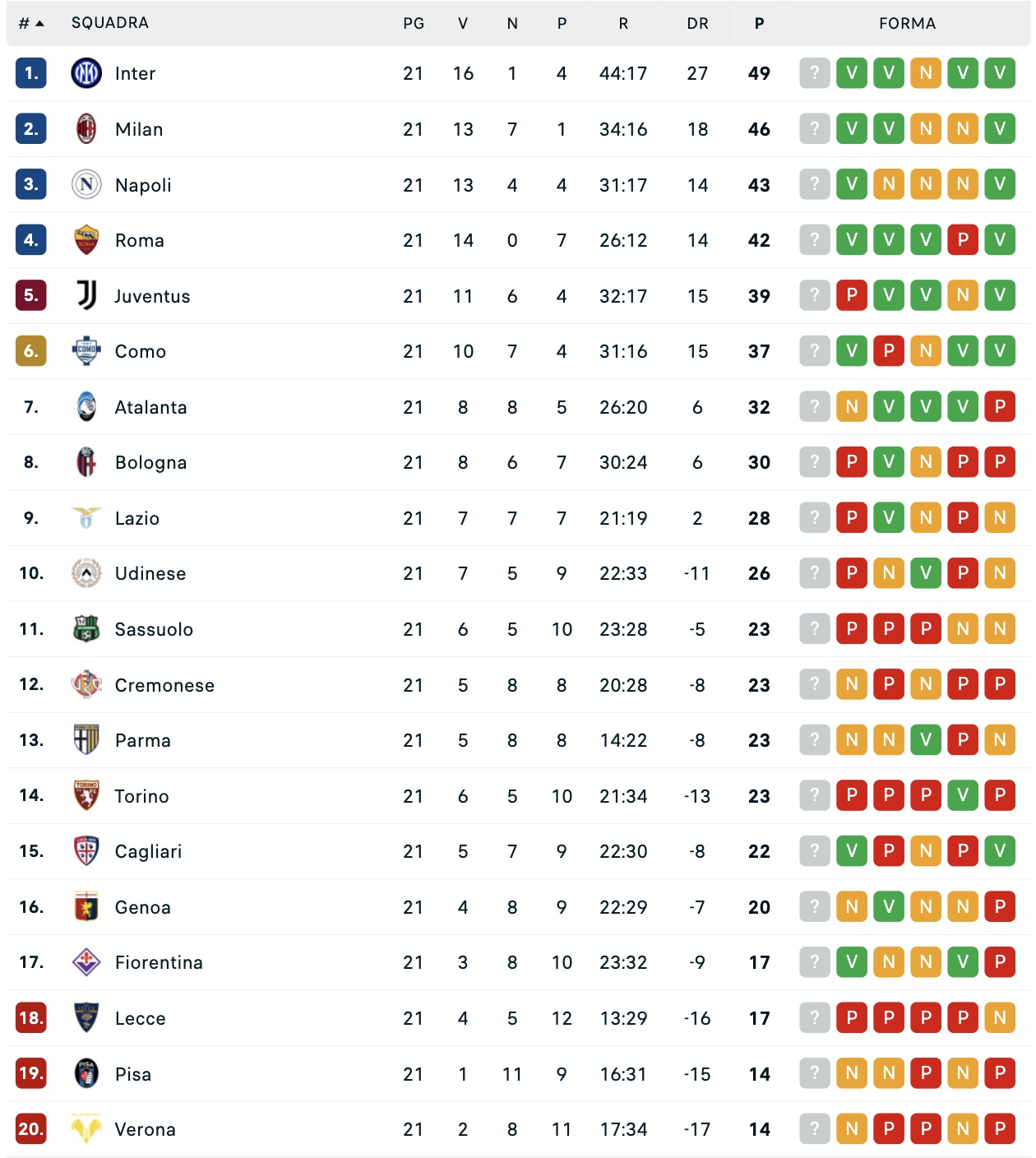The image size is (1036, 1158).
Task: Click the Milan club crest icon
Action: pos(86,129)
